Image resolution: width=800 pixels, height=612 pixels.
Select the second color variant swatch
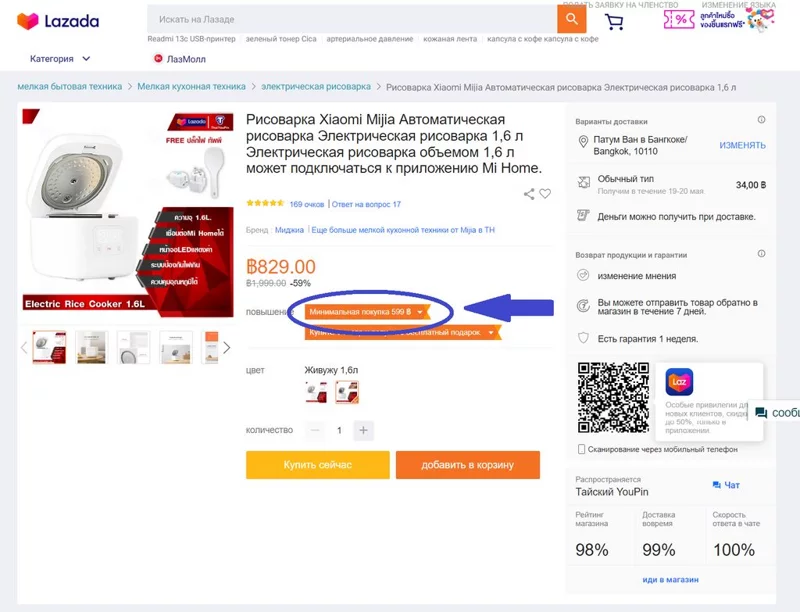pyautogui.click(x=347, y=392)
